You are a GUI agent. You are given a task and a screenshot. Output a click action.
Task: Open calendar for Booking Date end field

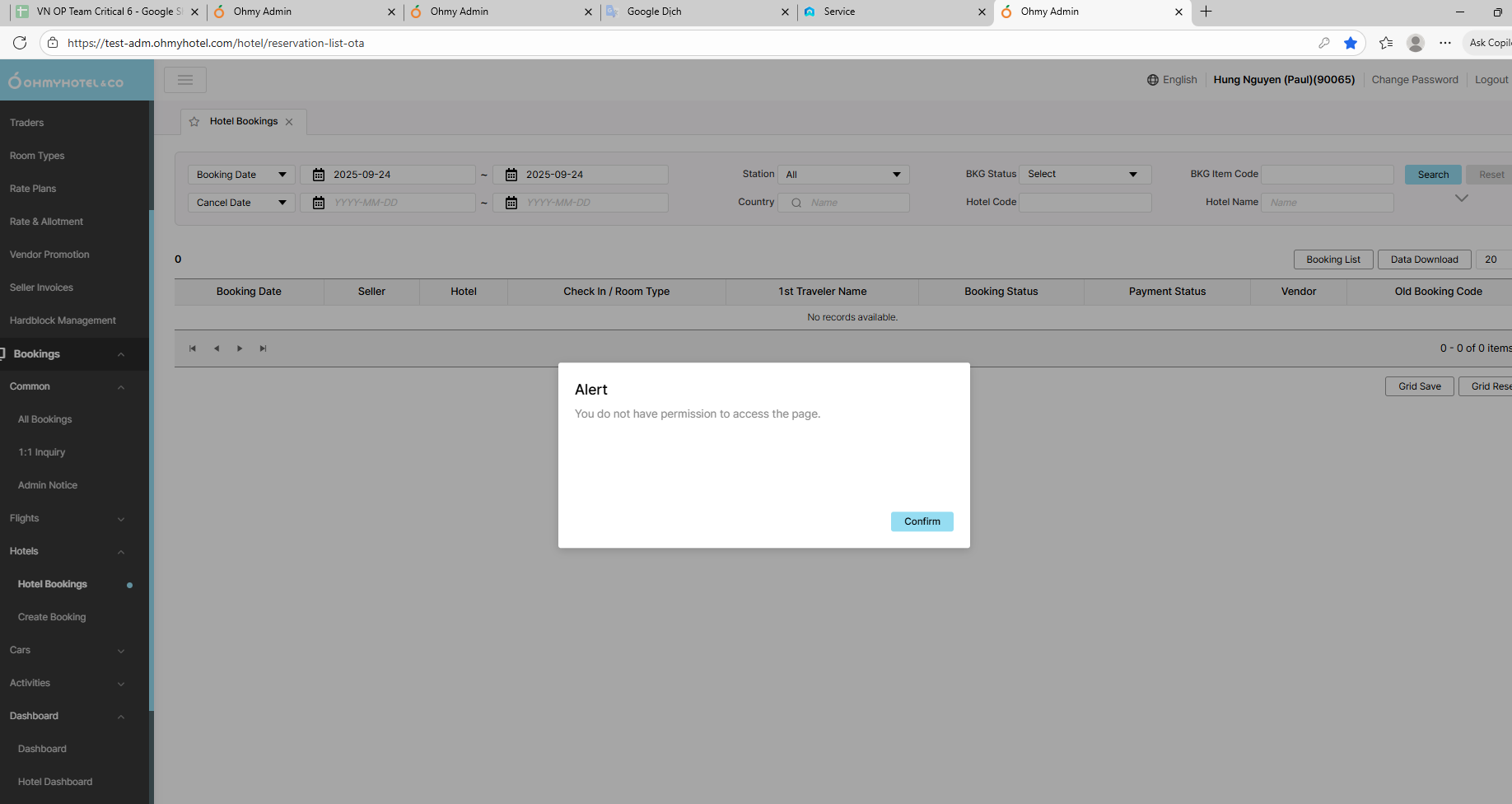click(511, 175)
